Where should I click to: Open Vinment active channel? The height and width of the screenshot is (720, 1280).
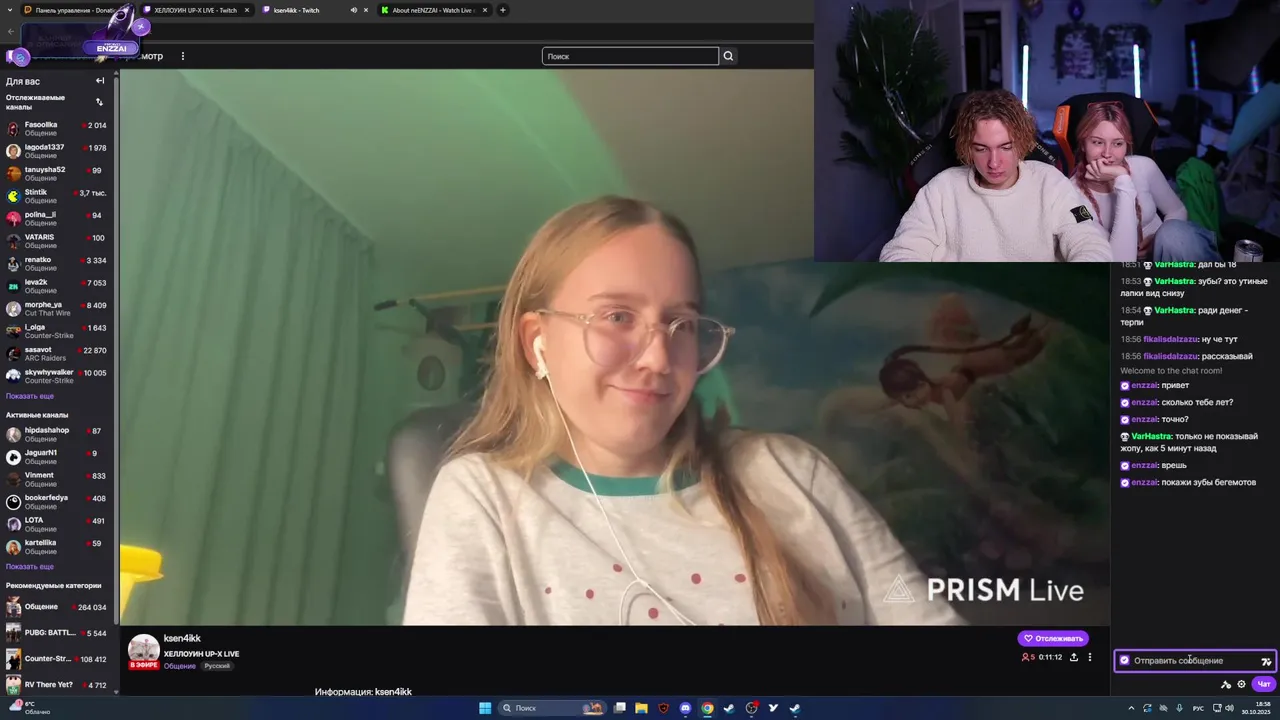click(x=56, y=479)
